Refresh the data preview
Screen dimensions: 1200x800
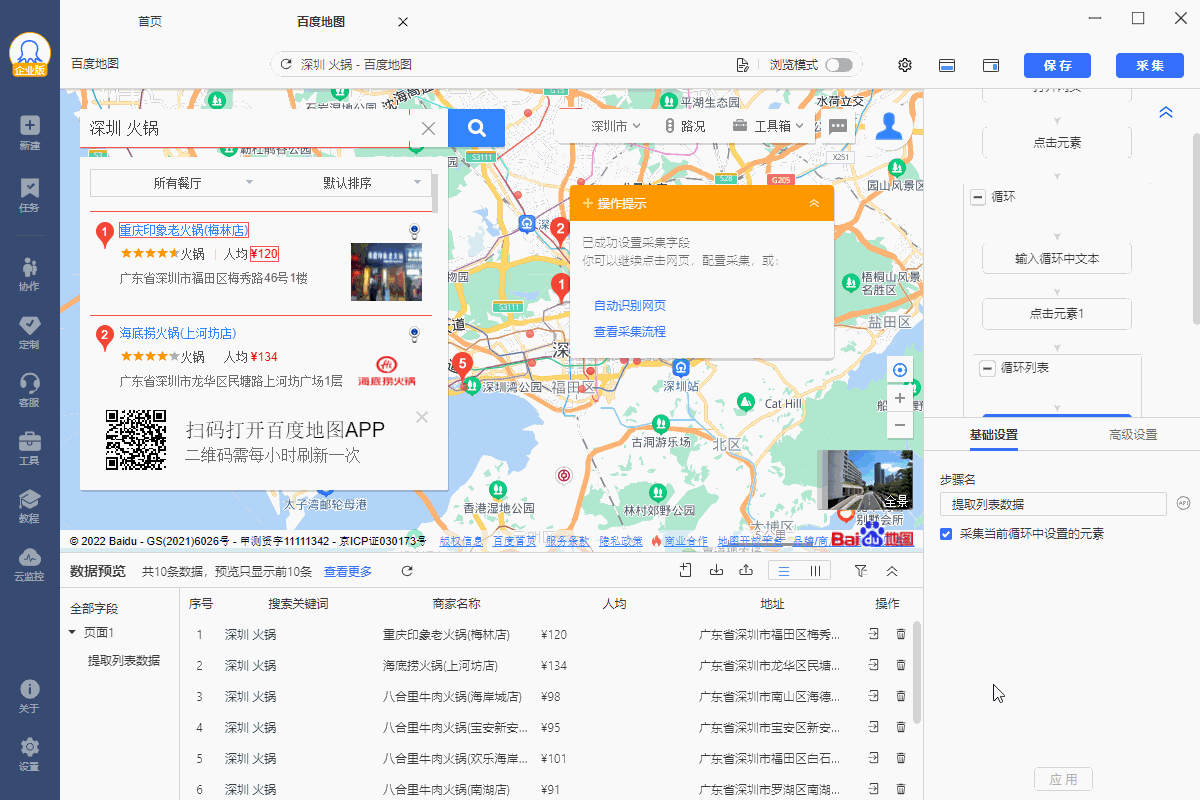[x=407, y=571]
